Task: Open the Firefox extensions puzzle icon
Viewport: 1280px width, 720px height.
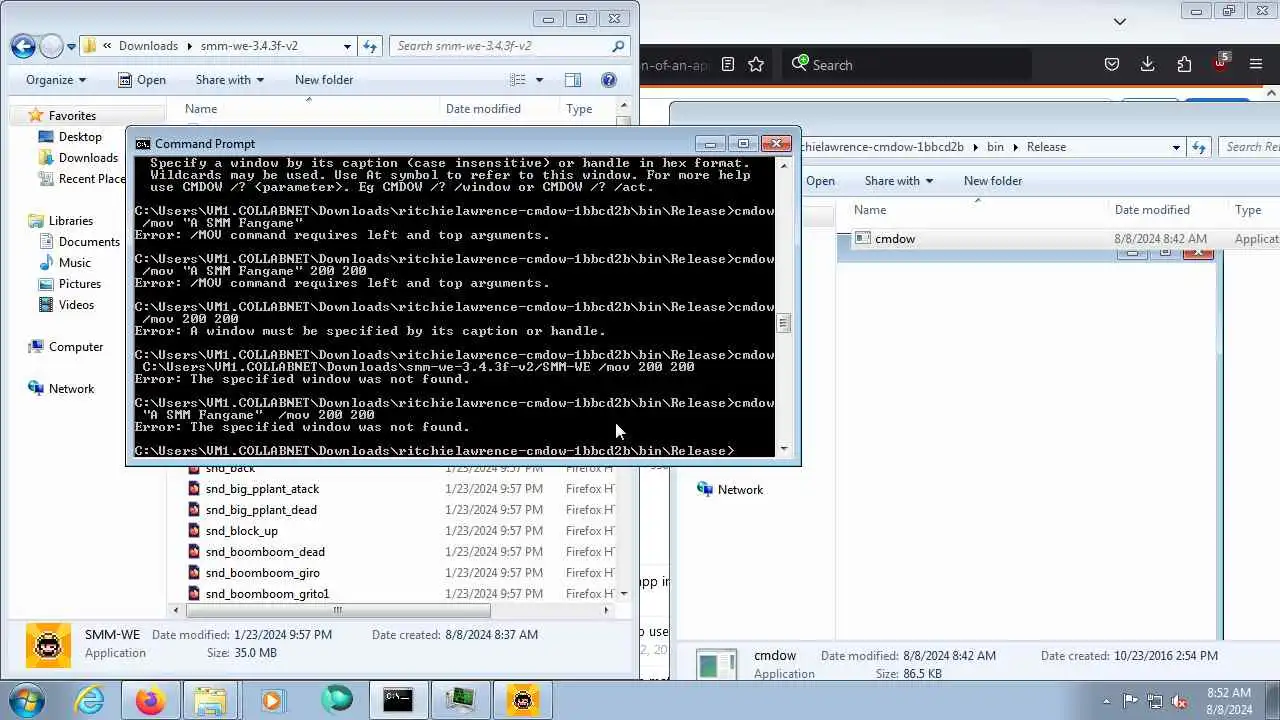Action: pyautogui.click(x=1184, y=64)
